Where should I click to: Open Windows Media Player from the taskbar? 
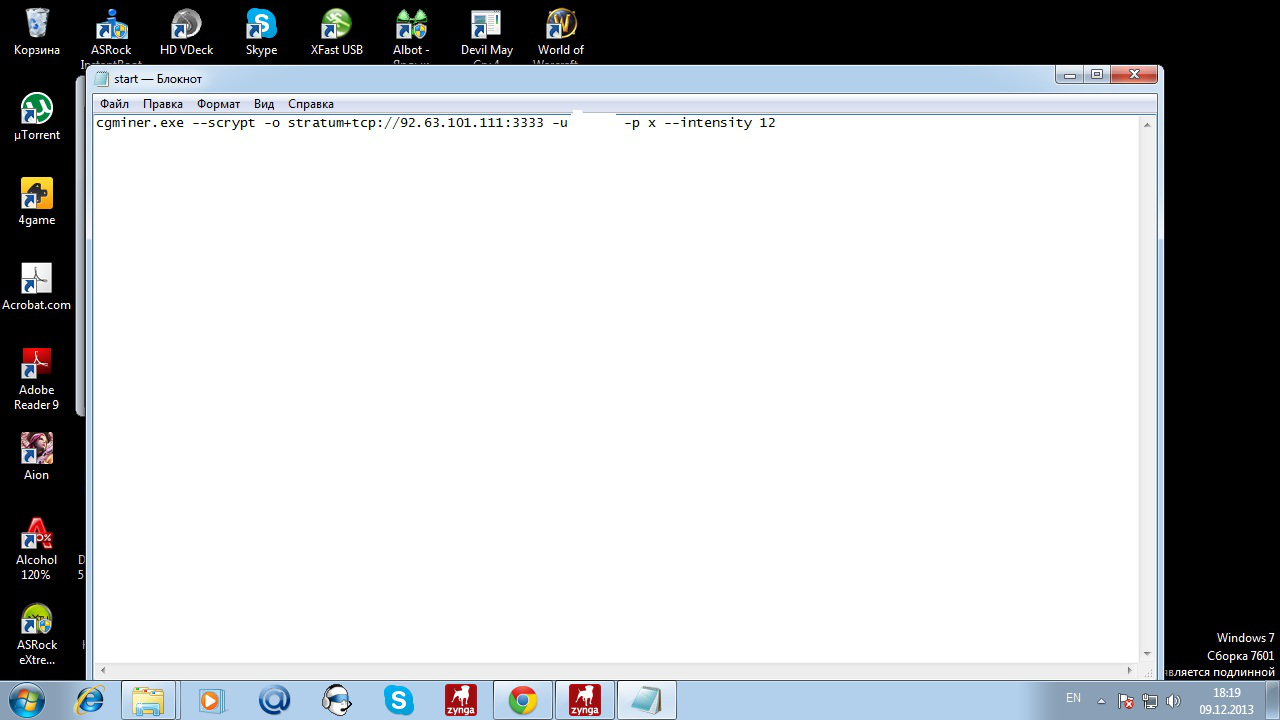[211, 700]
